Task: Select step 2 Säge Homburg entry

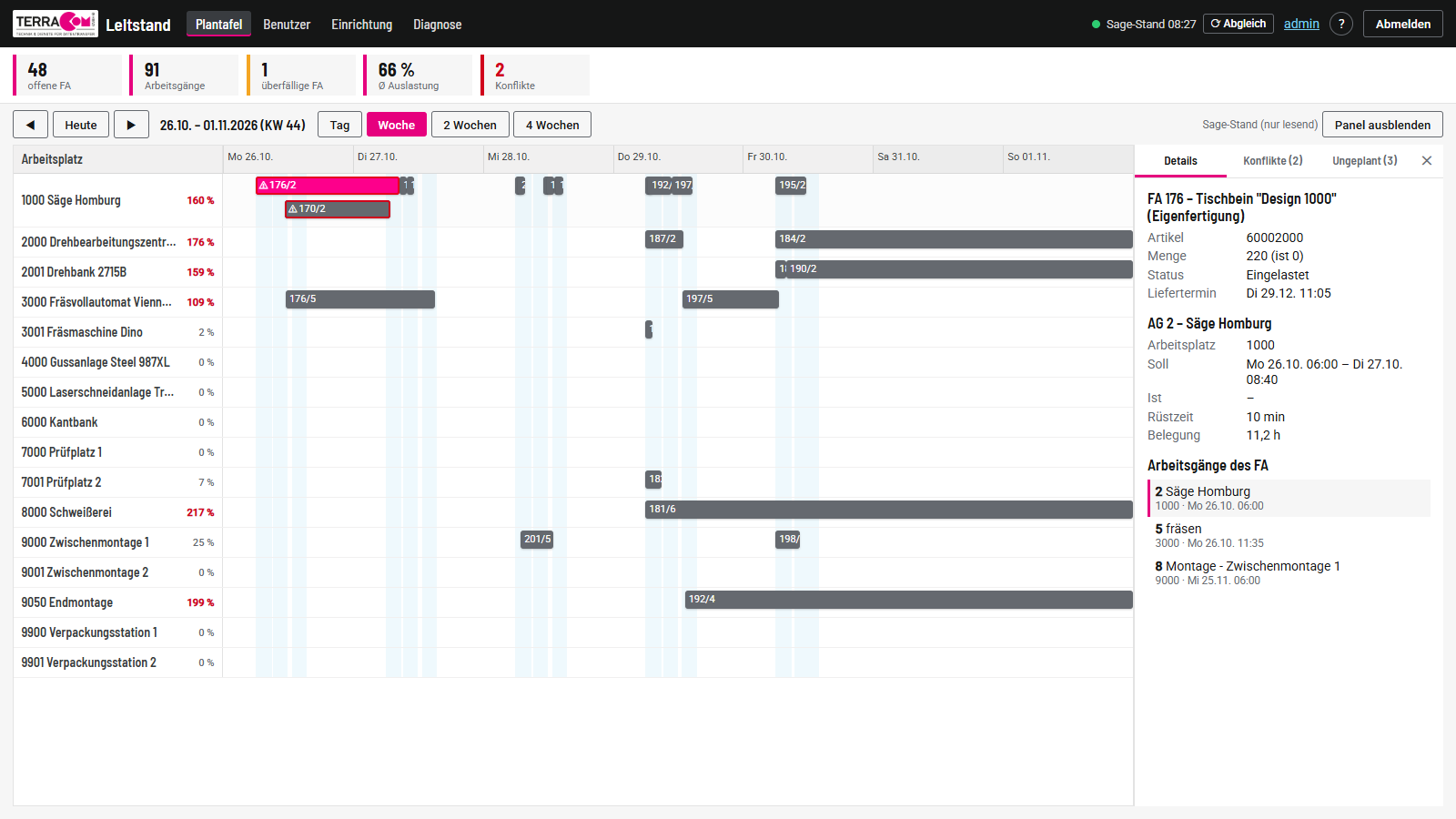Action: pyautogui.click(x=1289, y=498)
